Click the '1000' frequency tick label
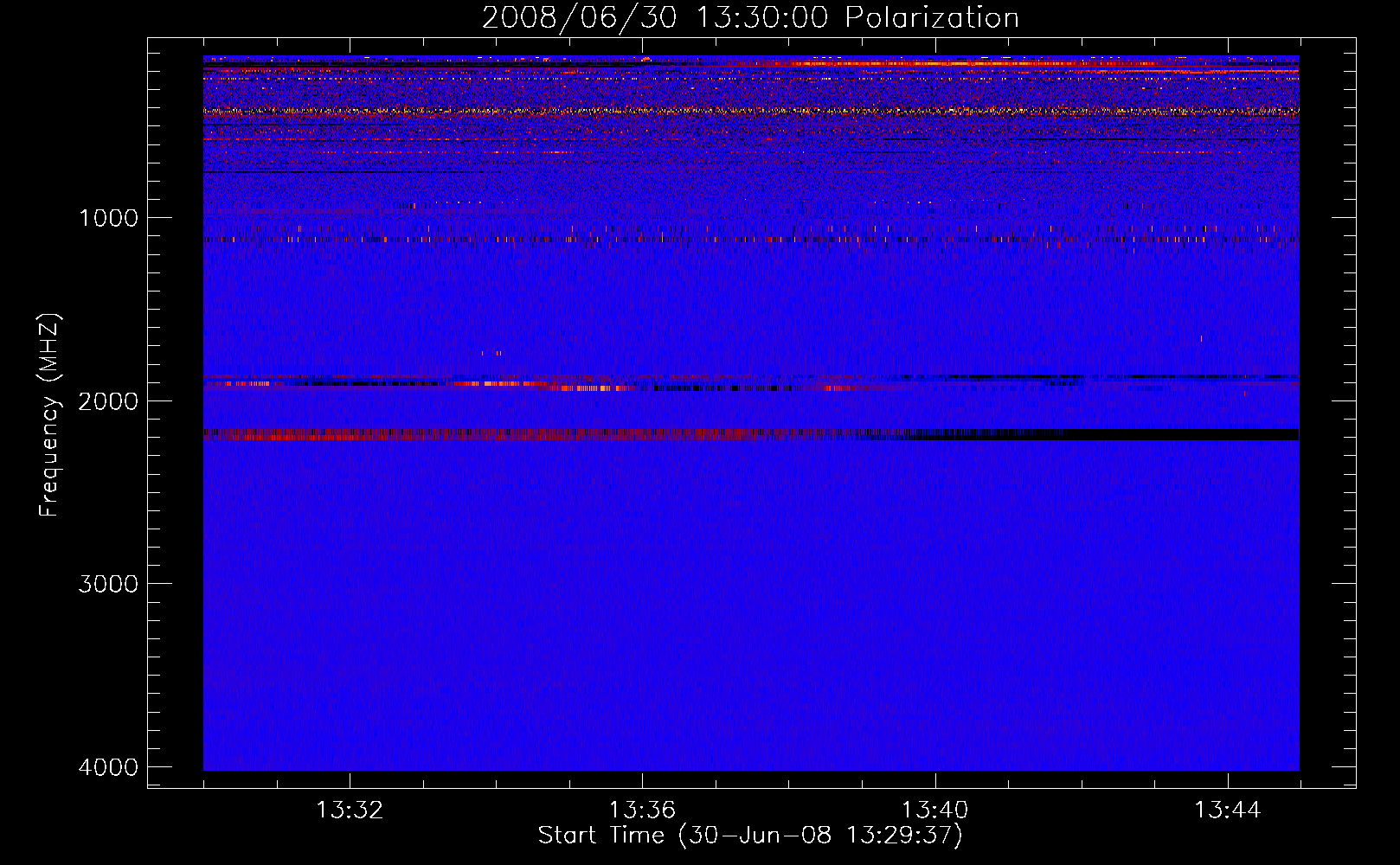Screen dimensions: 1400x865 108,217
